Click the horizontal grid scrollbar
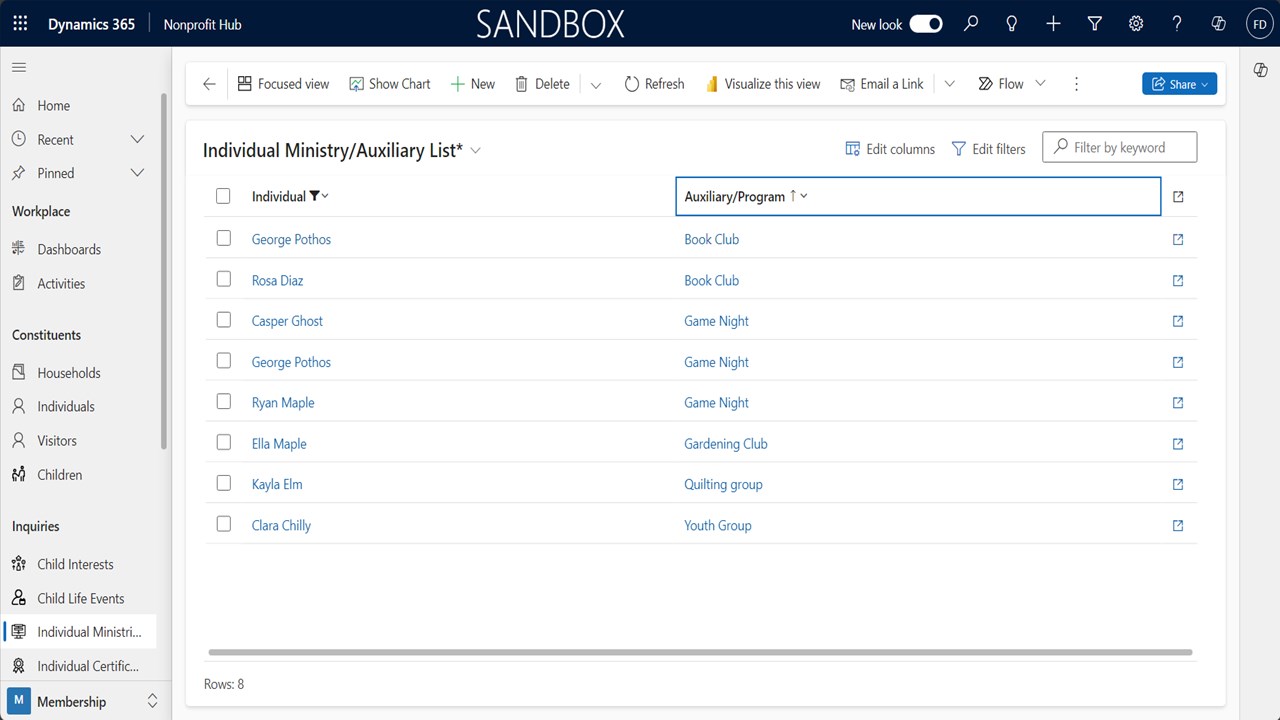Viewport: 1280px width, 720px height. (700, 652)
